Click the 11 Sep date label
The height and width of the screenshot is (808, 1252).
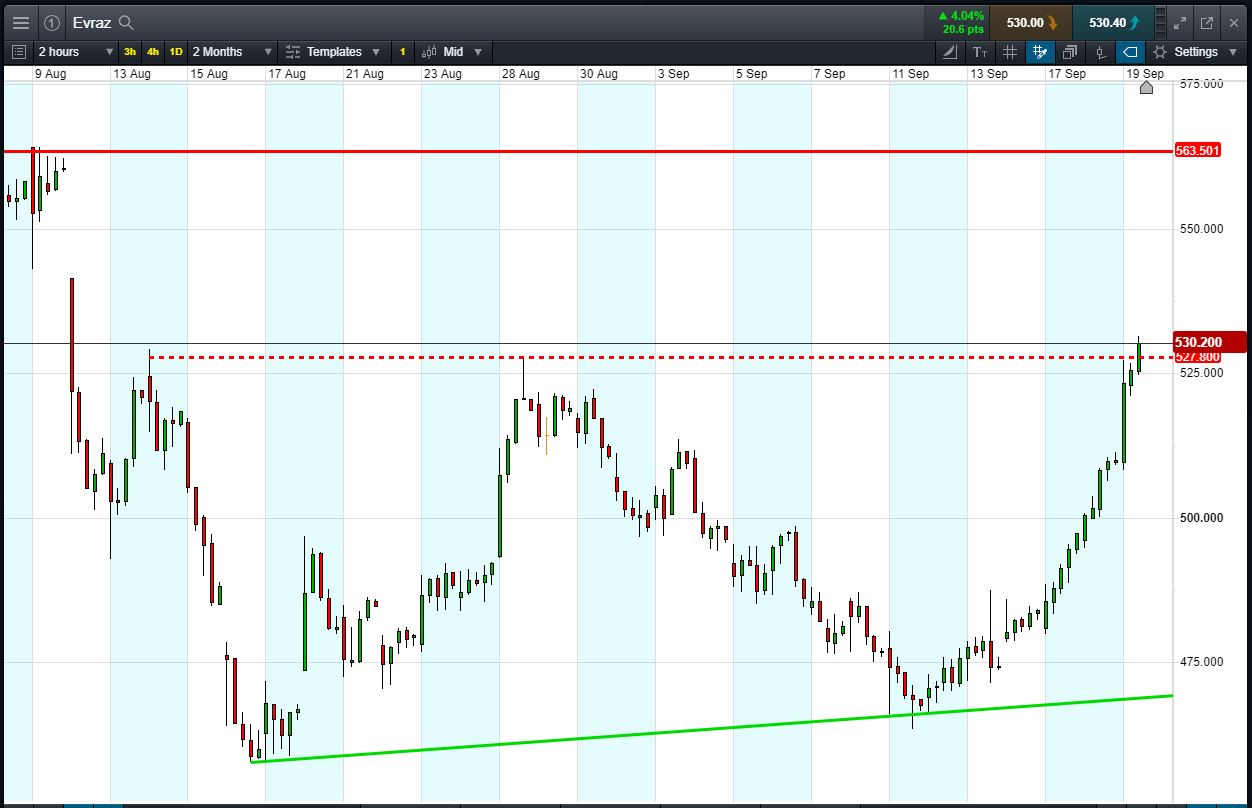(x=911, y=73)
